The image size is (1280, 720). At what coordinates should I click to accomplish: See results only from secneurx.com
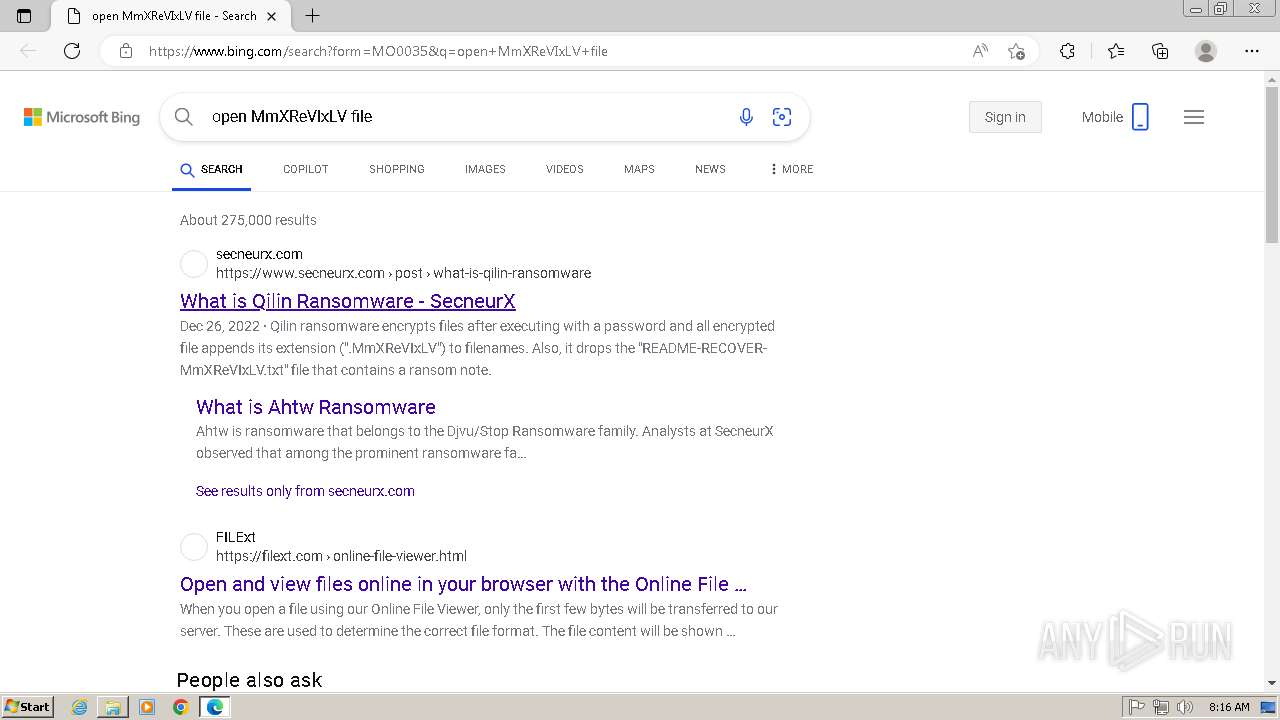point(305,491)
